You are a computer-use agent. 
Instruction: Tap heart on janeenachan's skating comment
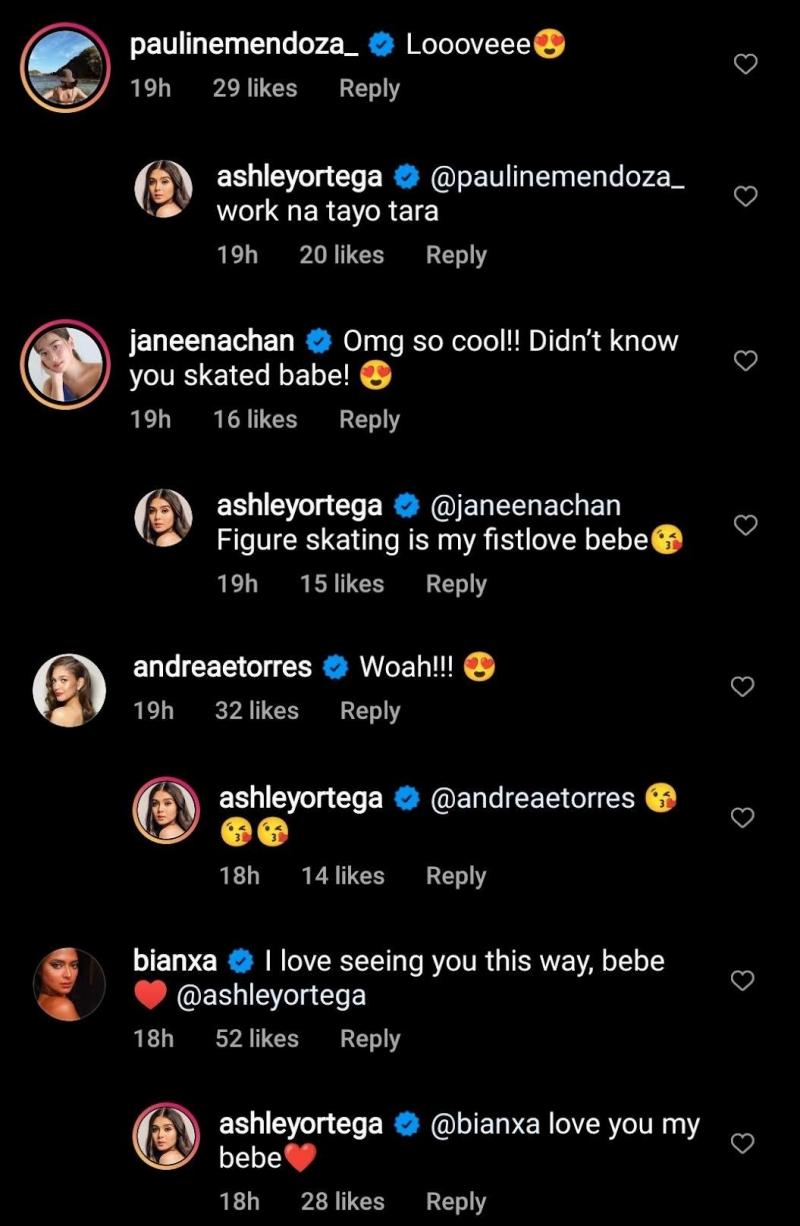point(745,361)
